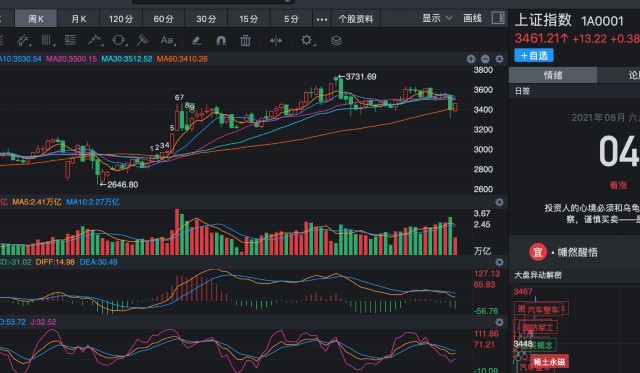Click the DEA:30.49 MACD label
The image size is (640, 373).
[x=98, y=262]
